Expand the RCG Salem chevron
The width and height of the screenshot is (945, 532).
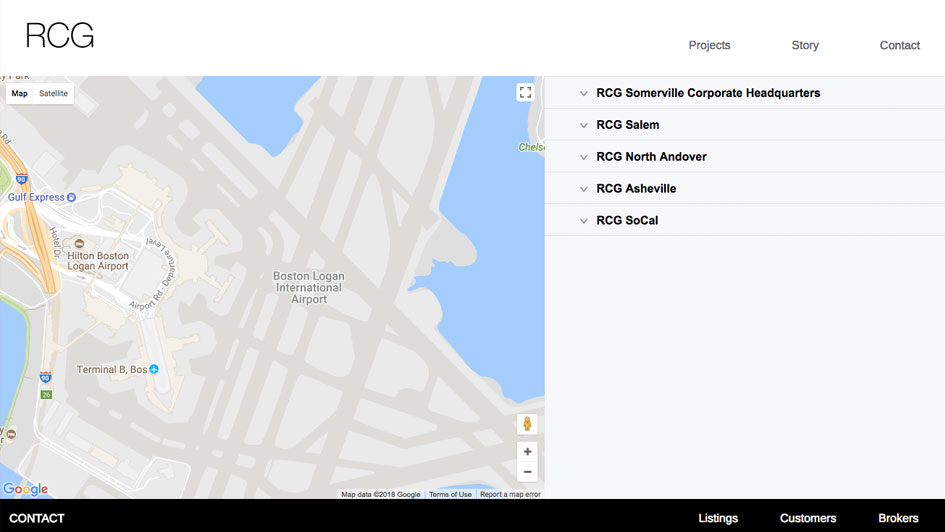583,125
